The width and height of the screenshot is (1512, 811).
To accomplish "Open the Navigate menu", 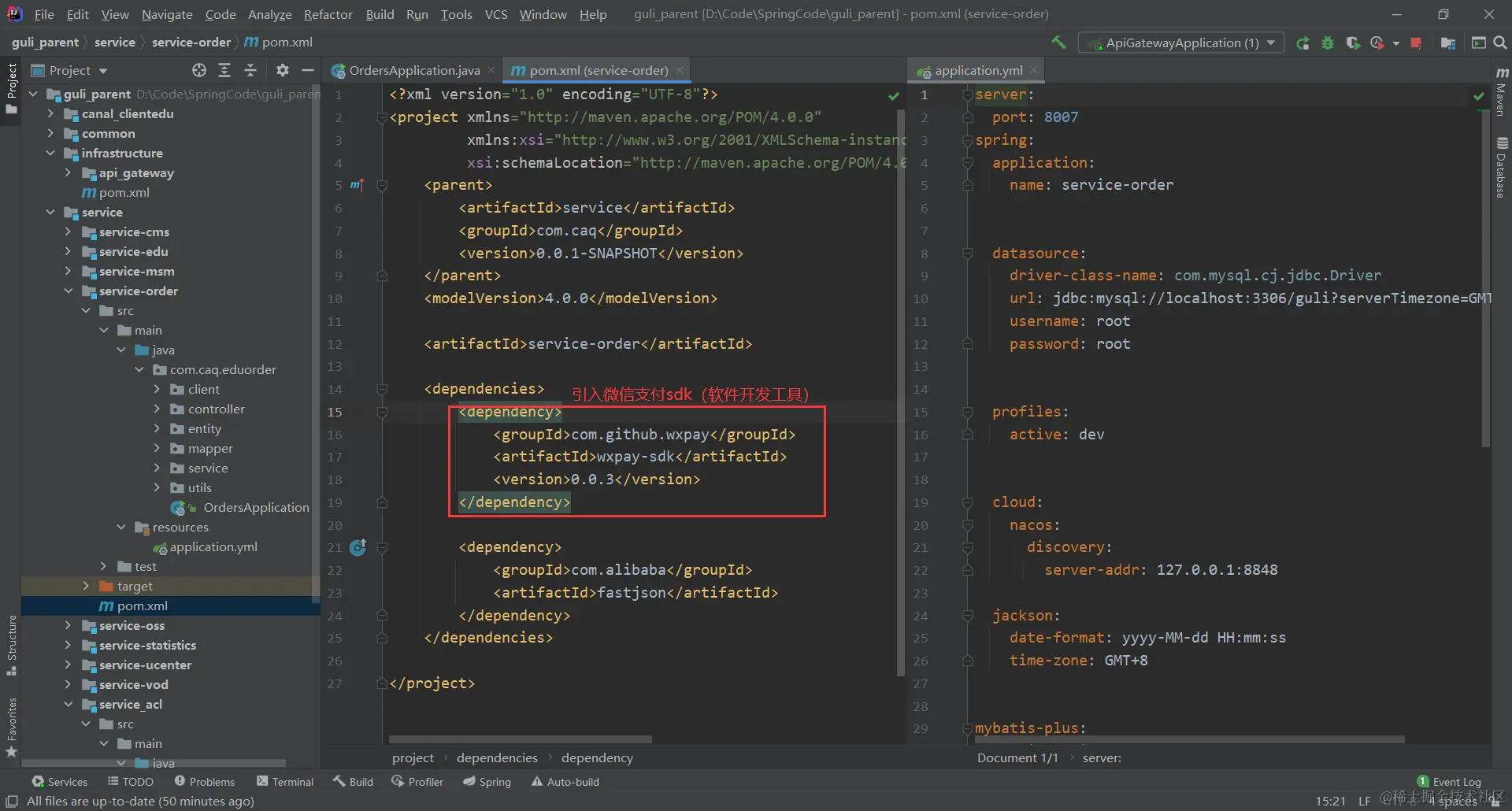I will pyautogui.click(x=167, y=14).
